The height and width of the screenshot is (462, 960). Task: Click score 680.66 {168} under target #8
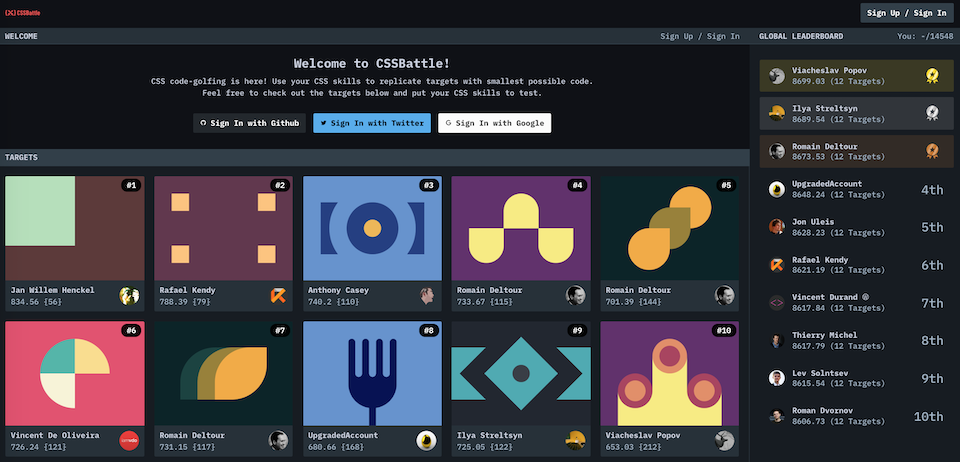[x=336, y=447]
